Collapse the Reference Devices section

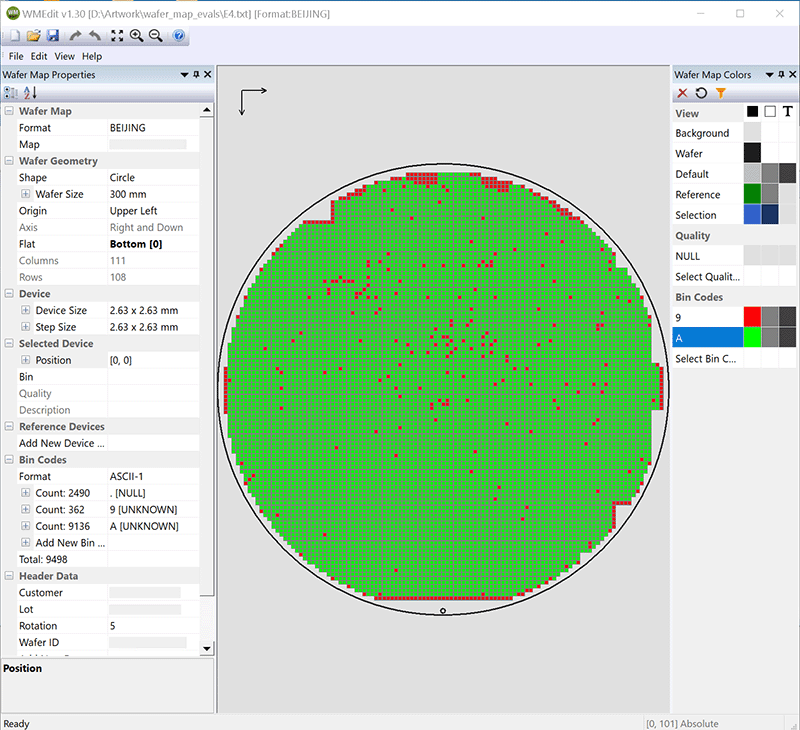point(9,426)
